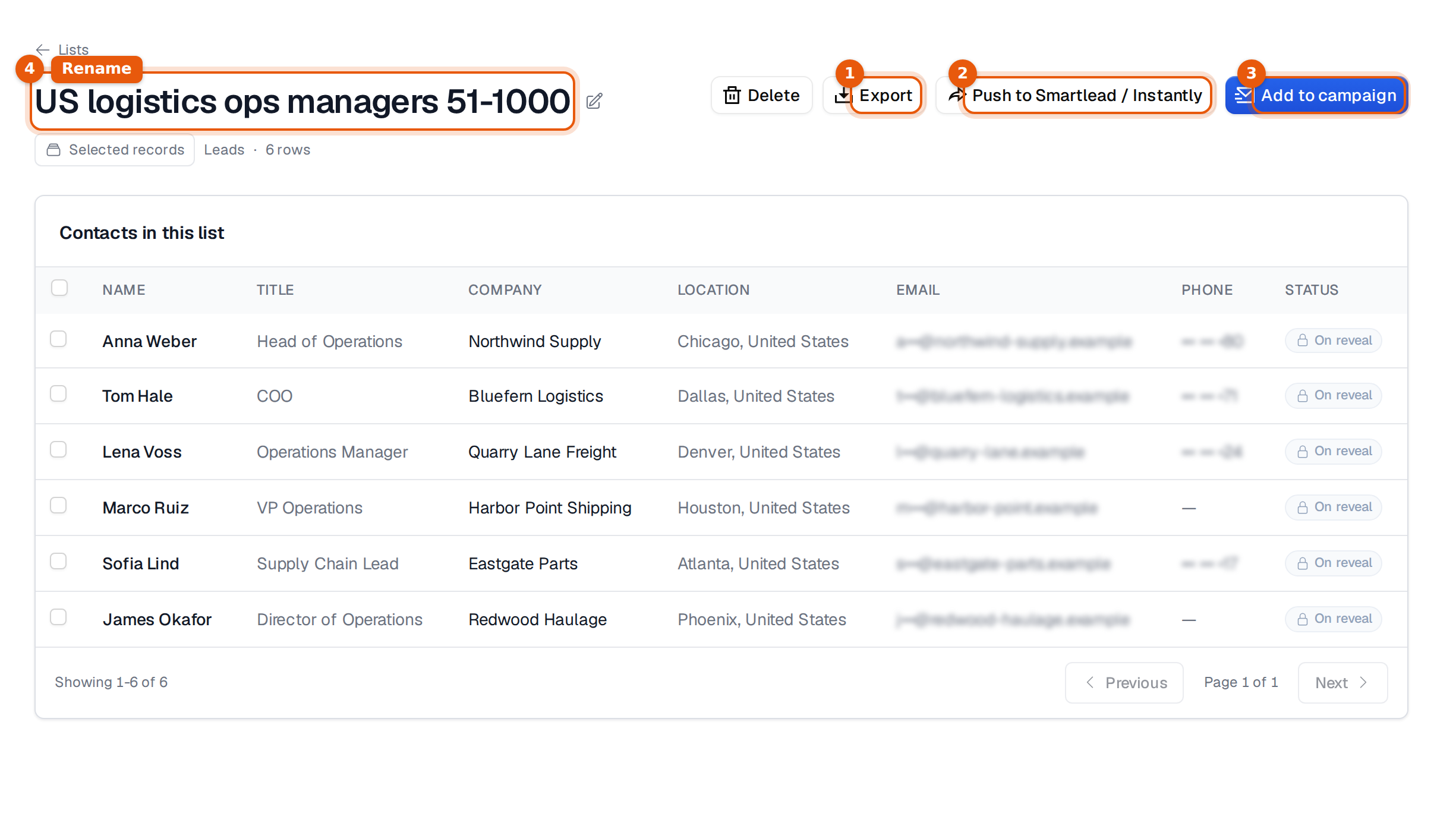The width and height of the screenshot is (1456, 832).
Task: Click blurred phone in Tom Hale row
Action: point(1210,396)
